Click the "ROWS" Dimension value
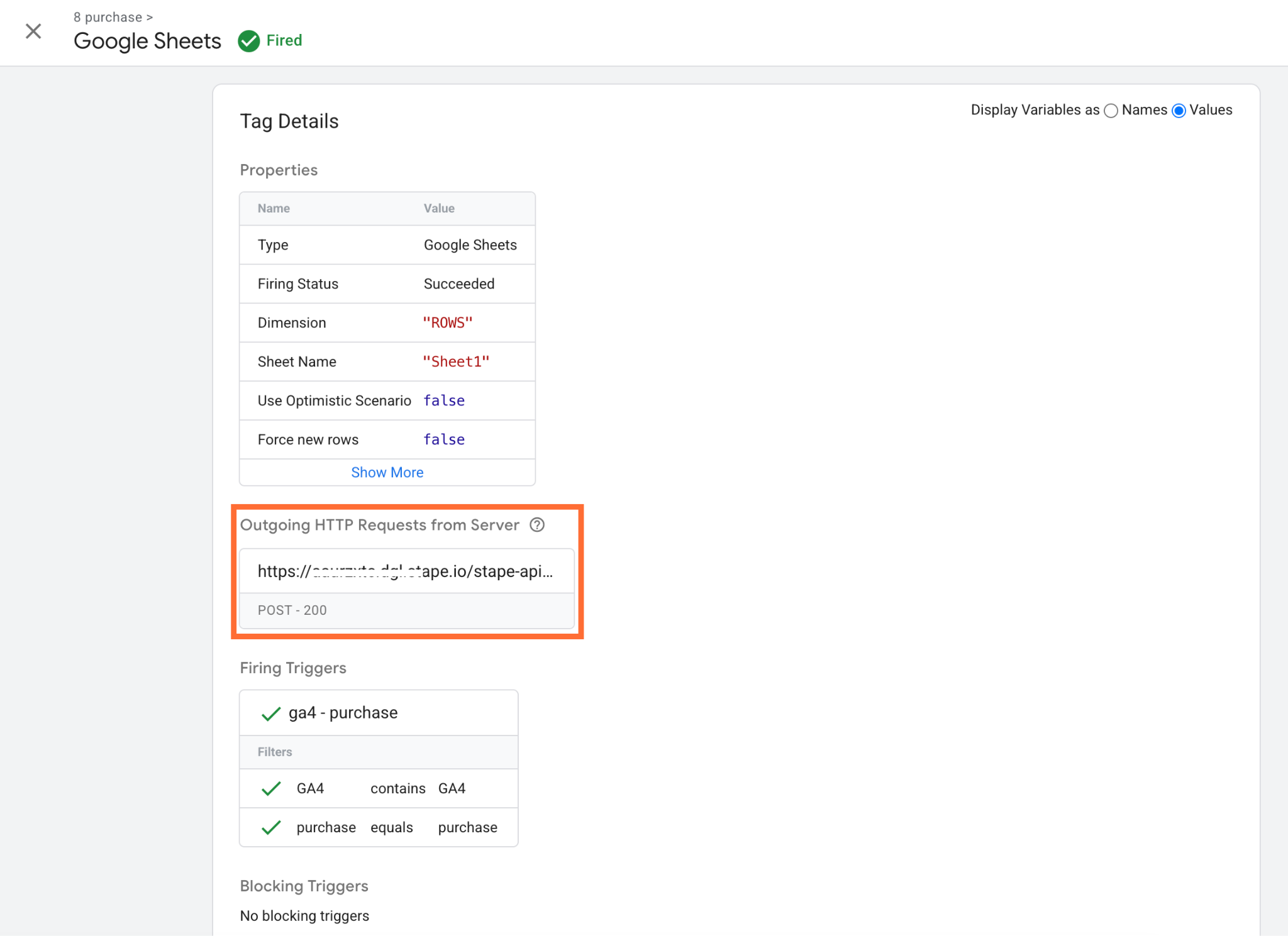 pyautogui.click(x=448, y=322)
